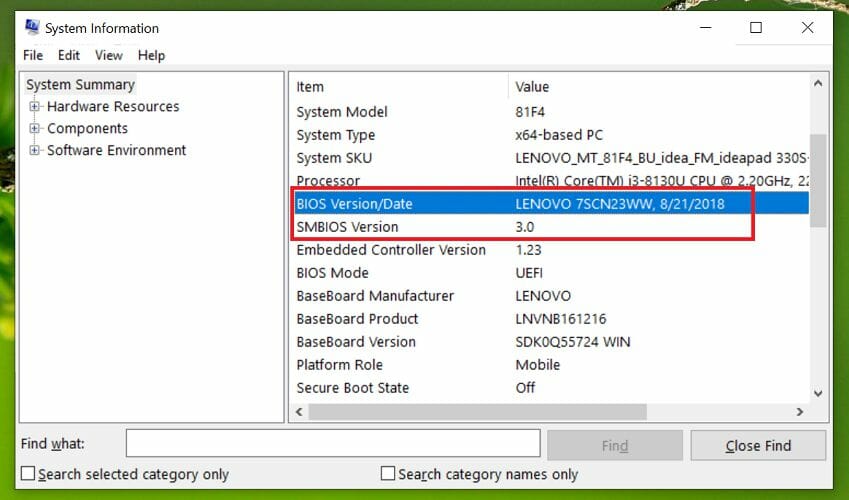Select the Platform Role row
The width and height of the screenshot is (849, 500).
tap(550, 365)
